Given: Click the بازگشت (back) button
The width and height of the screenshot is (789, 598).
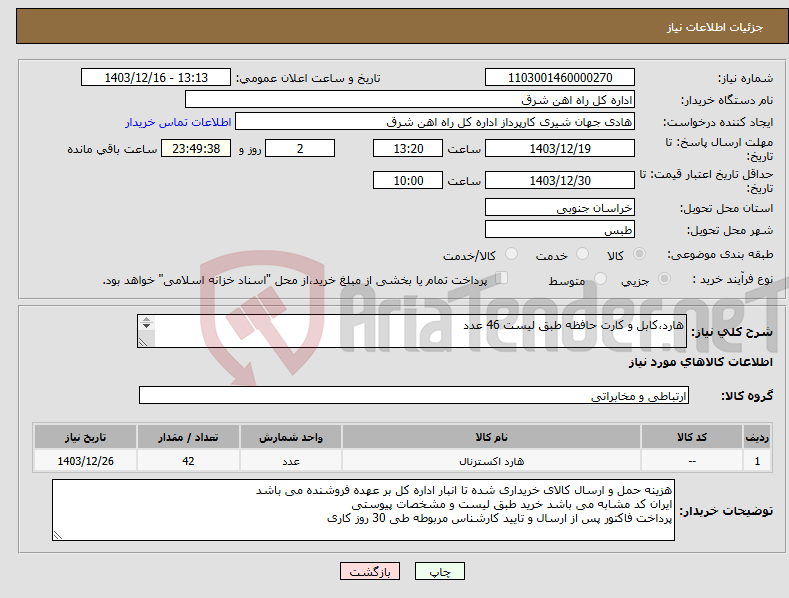Looking at the screenshot, I should 370,571.
